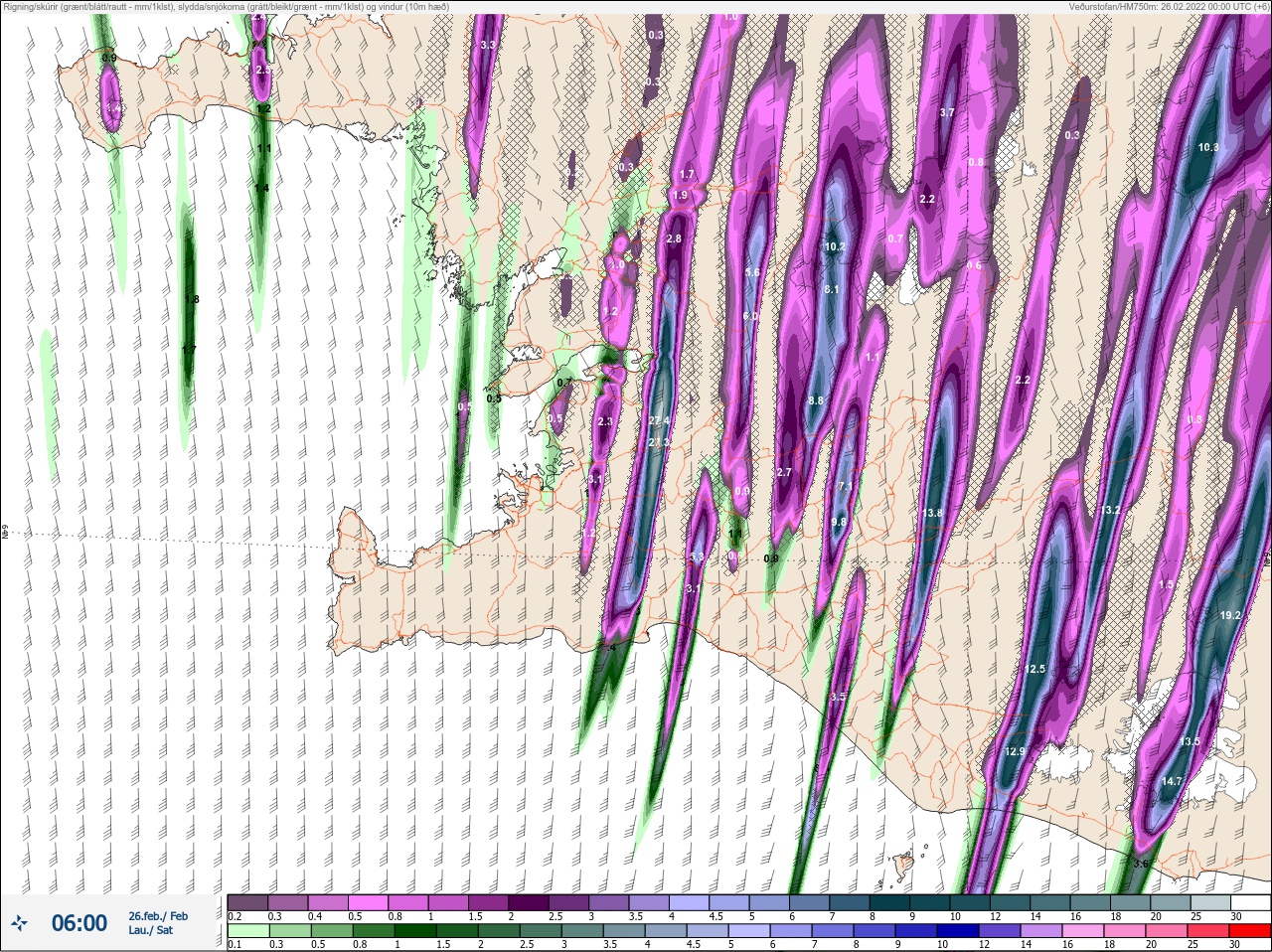This screenshot has height=952, width=1272.
Task: Click the 06:00 forecast time label
Action: coord(79,924)
